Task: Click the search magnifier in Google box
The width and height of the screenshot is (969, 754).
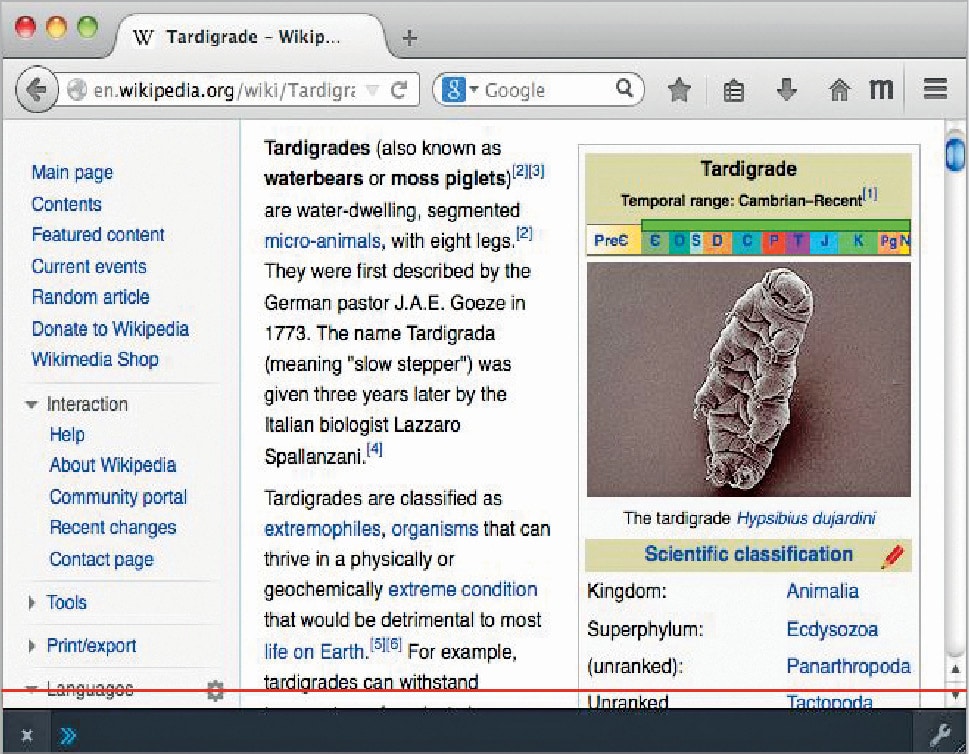Action: 625,88
